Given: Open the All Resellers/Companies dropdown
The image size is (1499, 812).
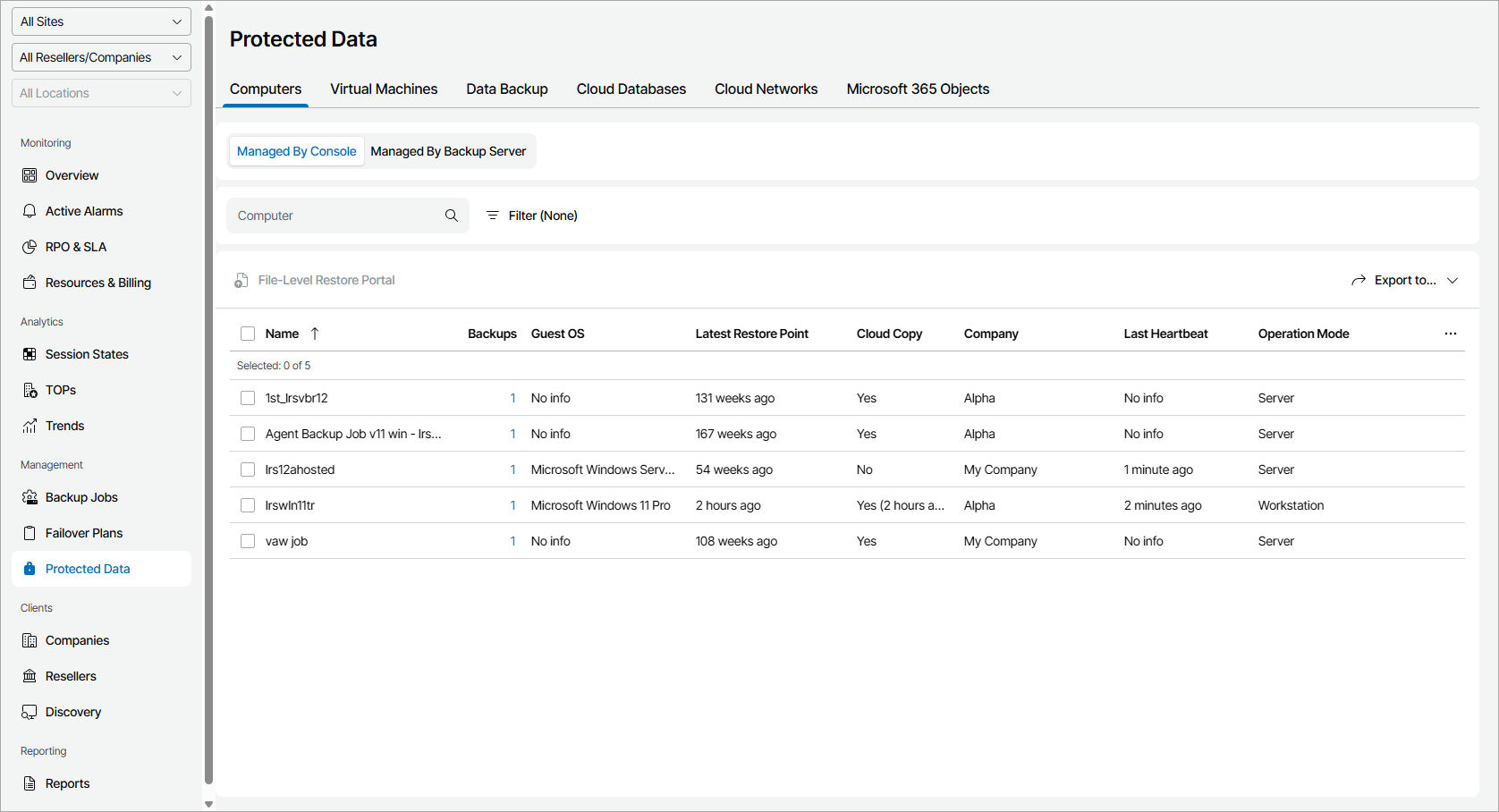Looking at the screenshot, I should [x=101, y=57].
